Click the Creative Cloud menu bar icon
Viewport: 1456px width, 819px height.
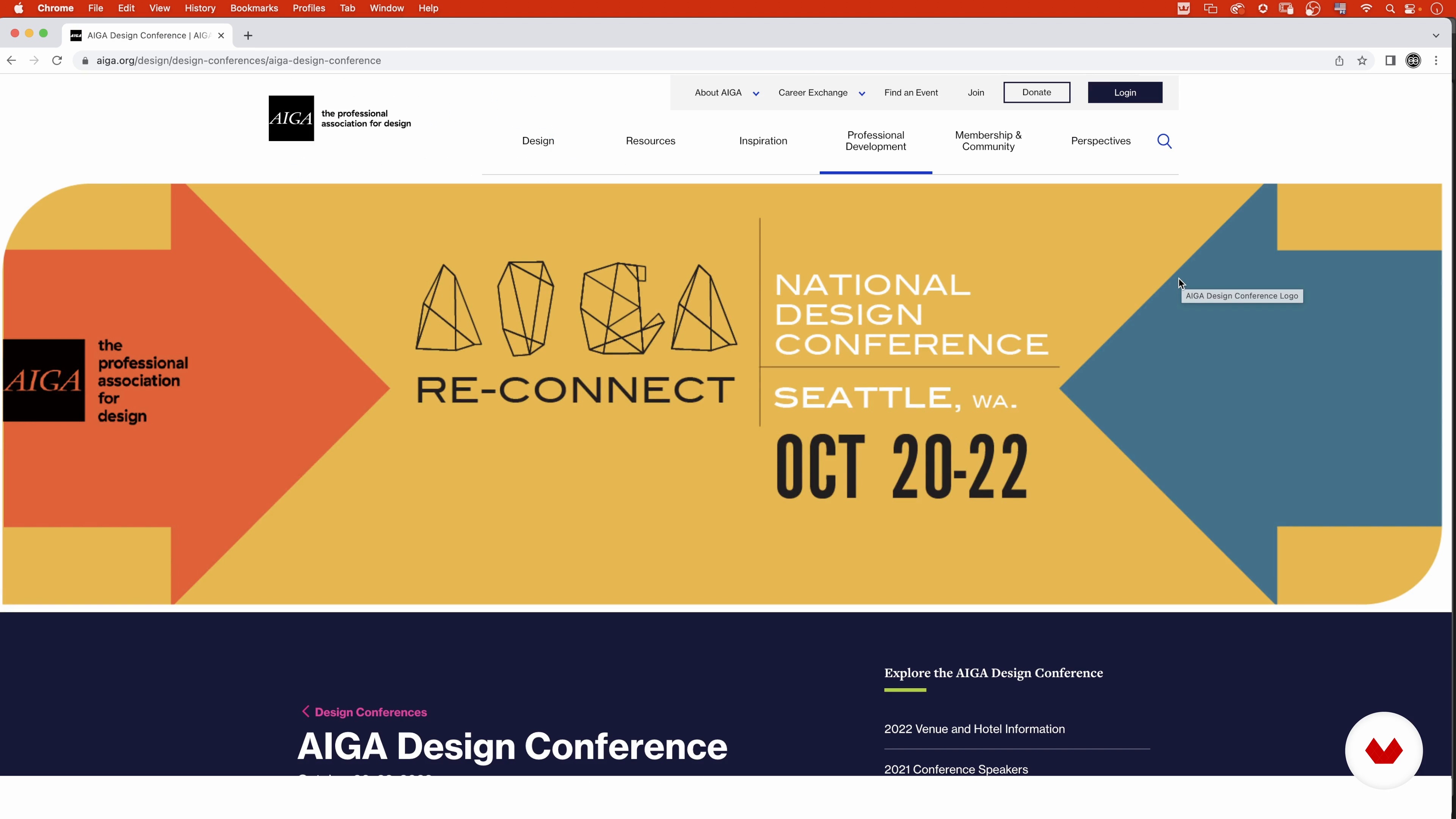pos(1237,8)
